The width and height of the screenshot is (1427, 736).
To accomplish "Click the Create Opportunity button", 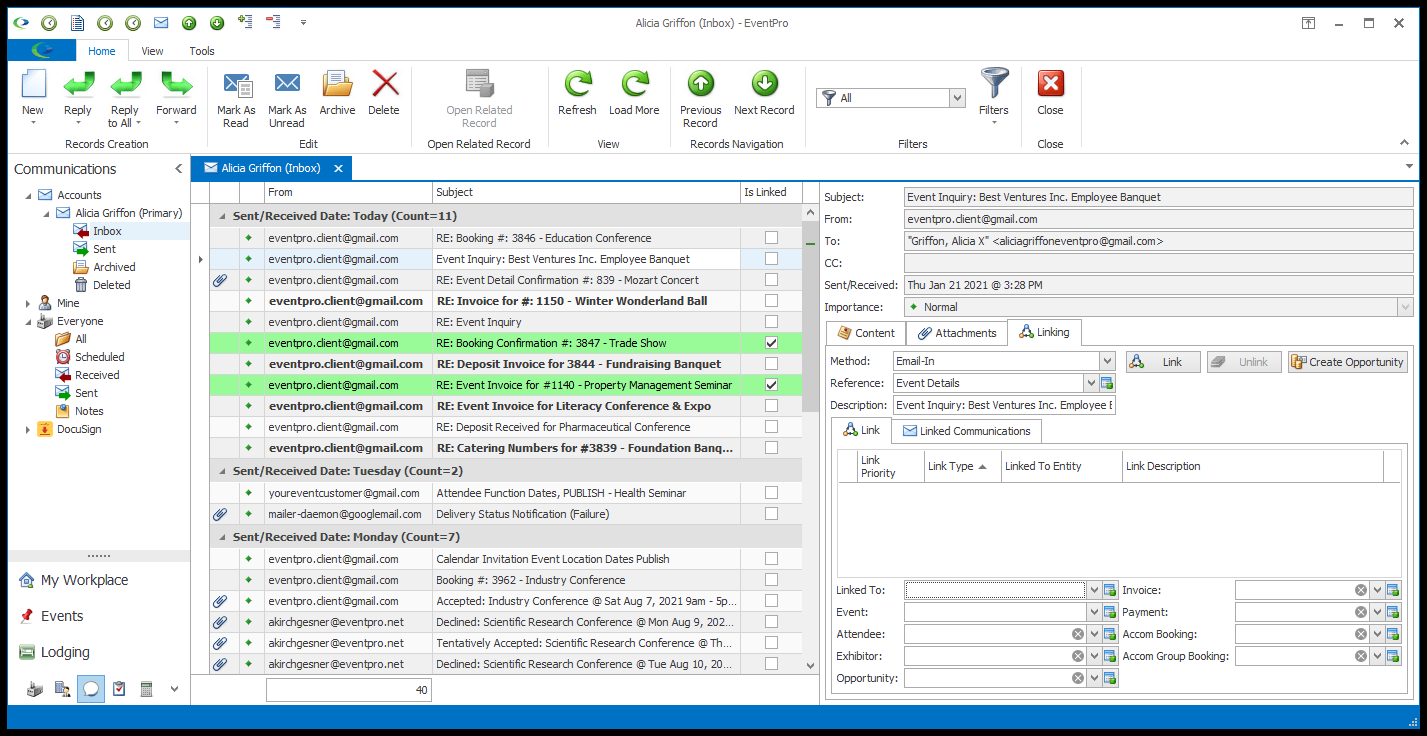I will click(1347, 362).
